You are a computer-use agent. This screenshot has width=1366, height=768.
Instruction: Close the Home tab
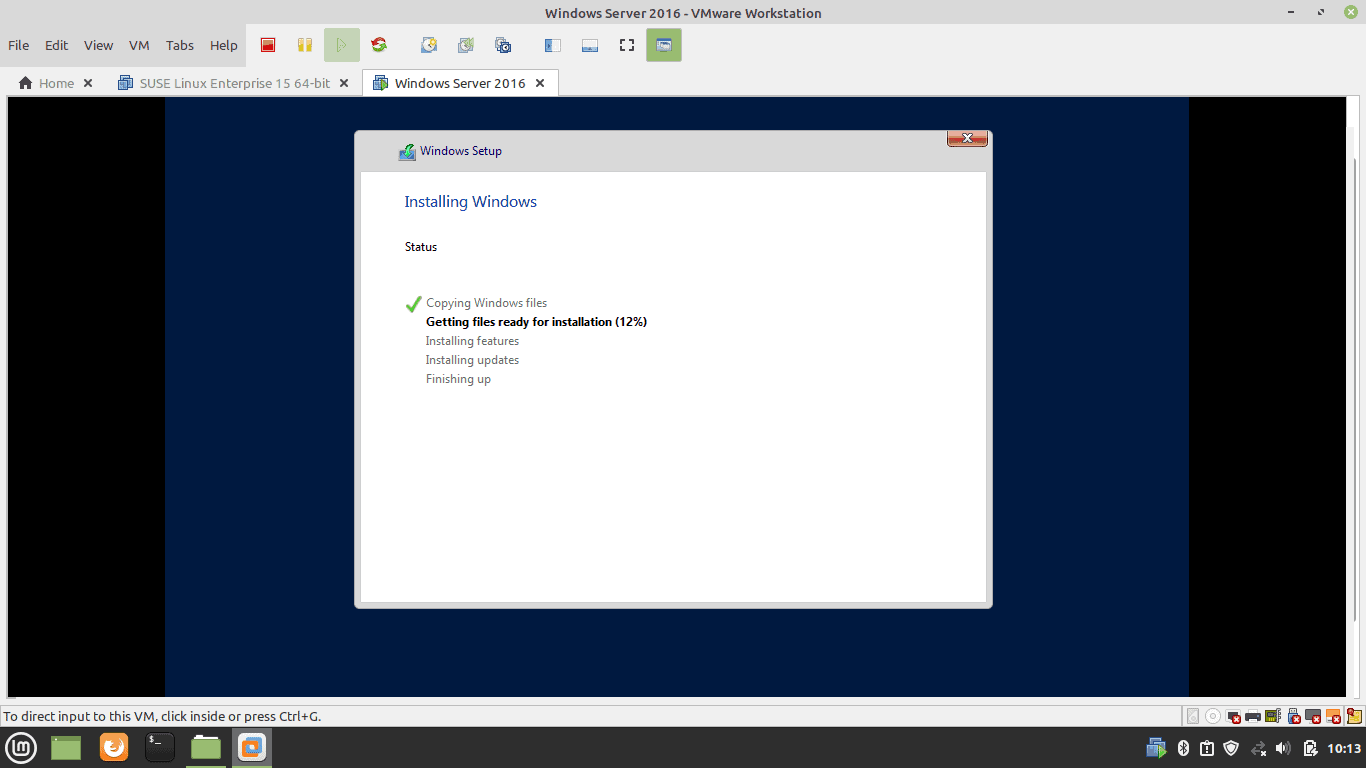click(88, 83)
